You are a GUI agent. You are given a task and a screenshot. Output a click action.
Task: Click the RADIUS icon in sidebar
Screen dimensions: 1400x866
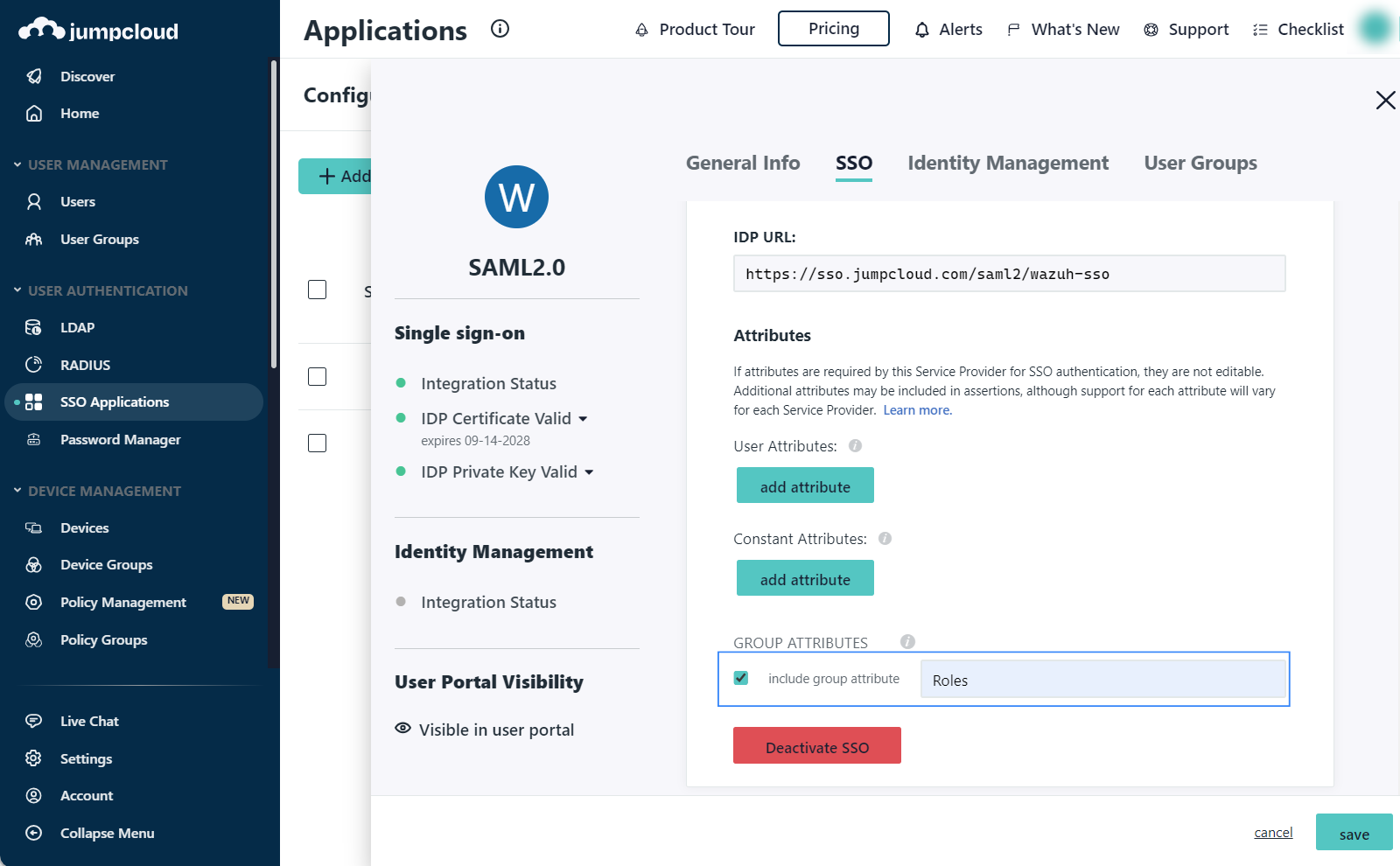(34, 365)
